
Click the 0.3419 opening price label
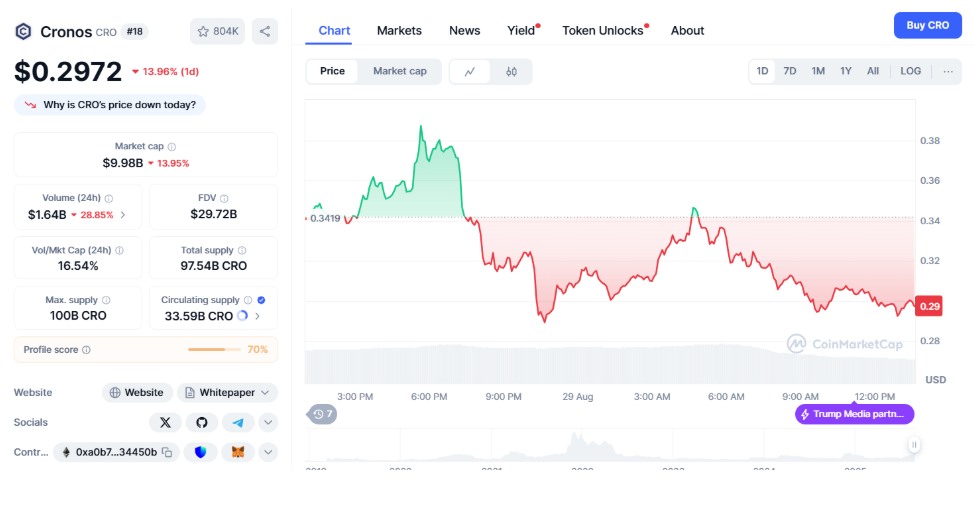coord(325,218)
